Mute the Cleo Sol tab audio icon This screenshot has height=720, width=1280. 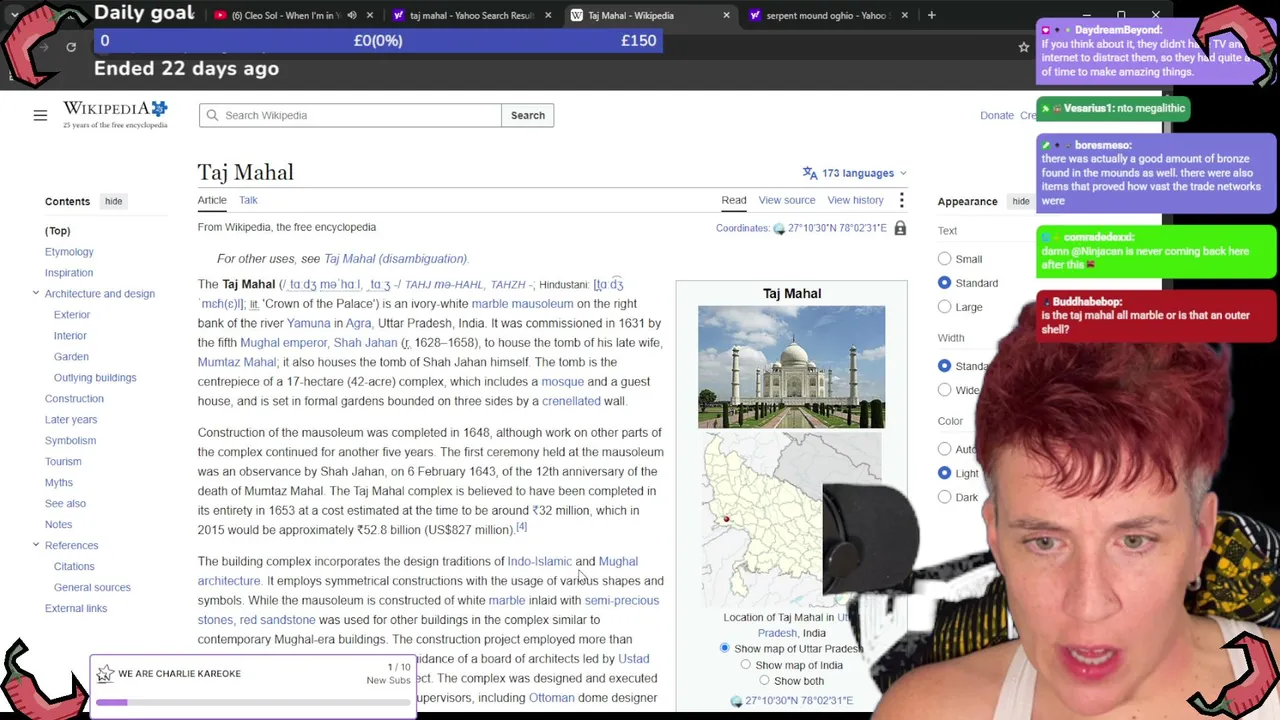351,15
